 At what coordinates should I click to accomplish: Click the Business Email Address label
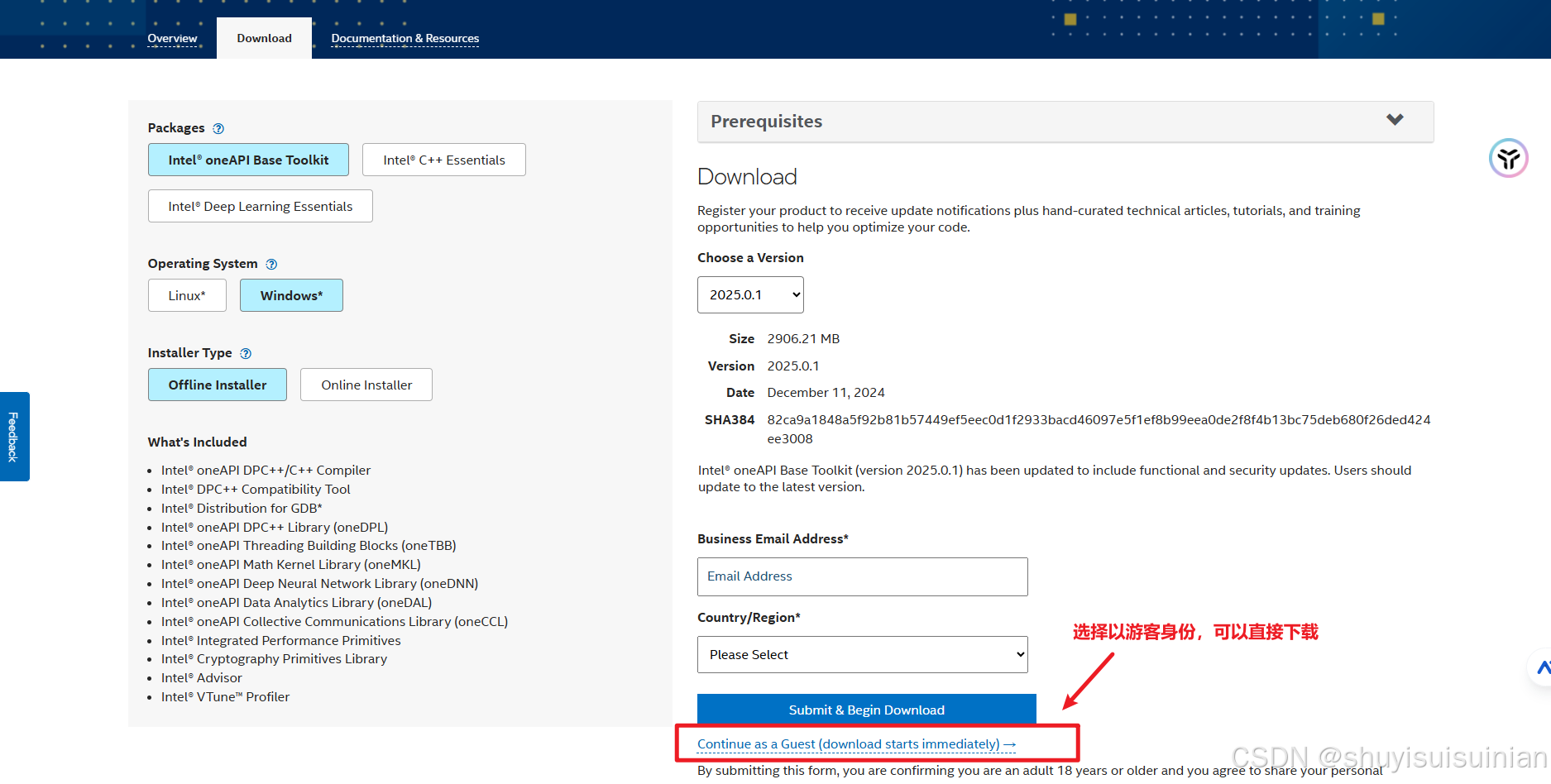point(773,538)
